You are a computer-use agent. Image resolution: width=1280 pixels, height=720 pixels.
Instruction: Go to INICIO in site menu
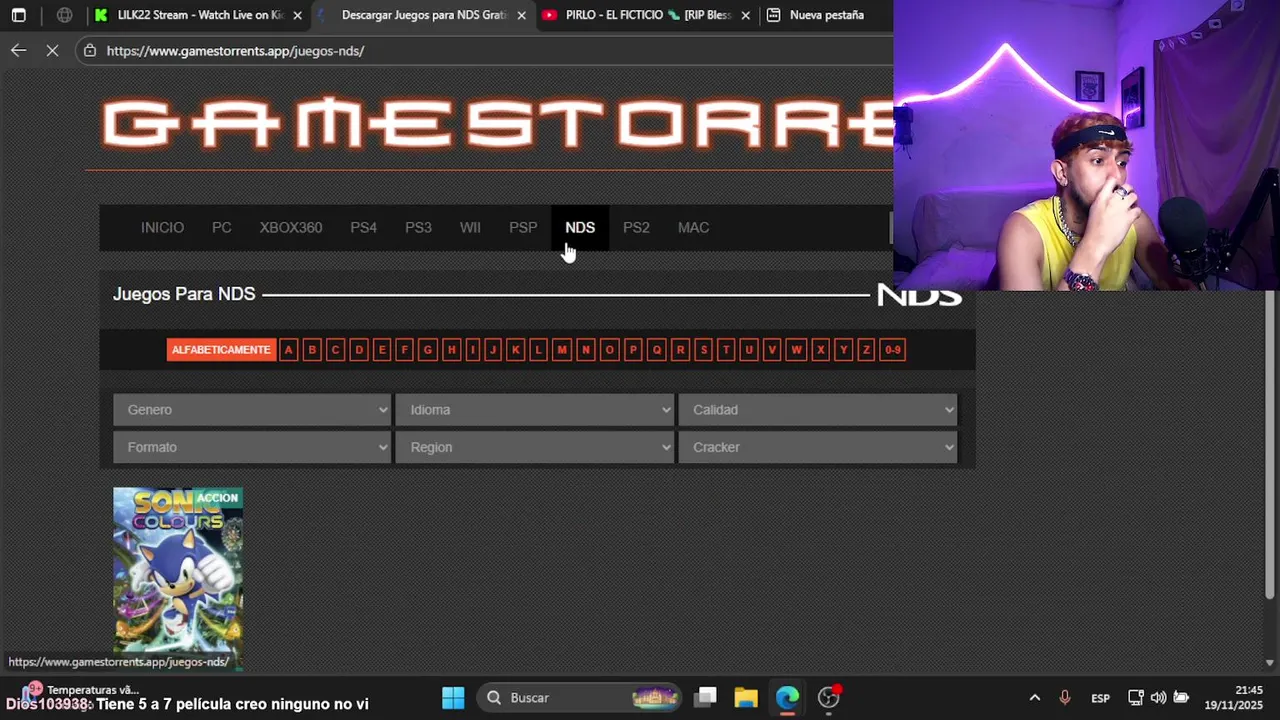tap(162, 227)
